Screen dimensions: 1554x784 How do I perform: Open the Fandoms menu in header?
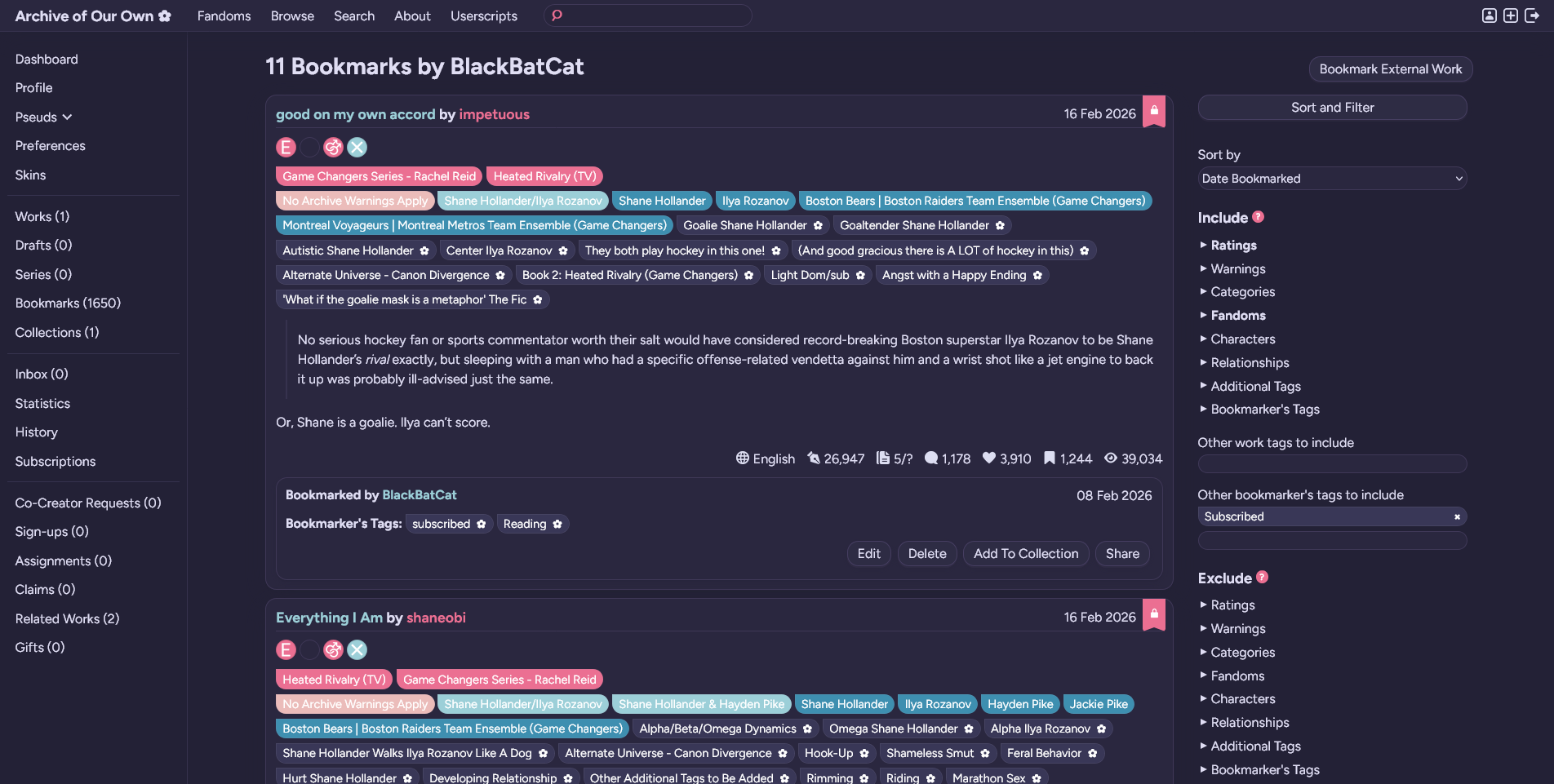click(x=224, y=16)
